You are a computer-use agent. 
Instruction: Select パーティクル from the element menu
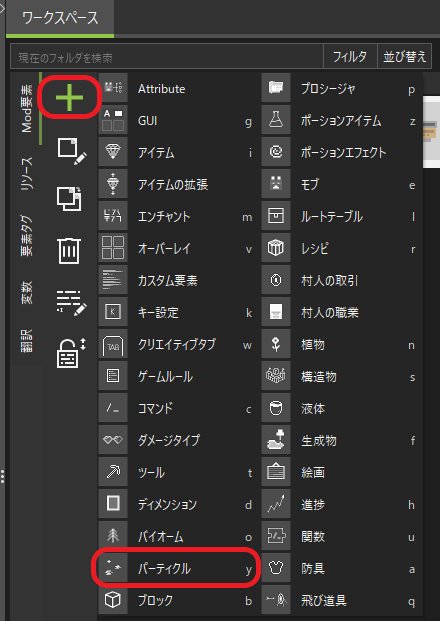coord(176,569)
